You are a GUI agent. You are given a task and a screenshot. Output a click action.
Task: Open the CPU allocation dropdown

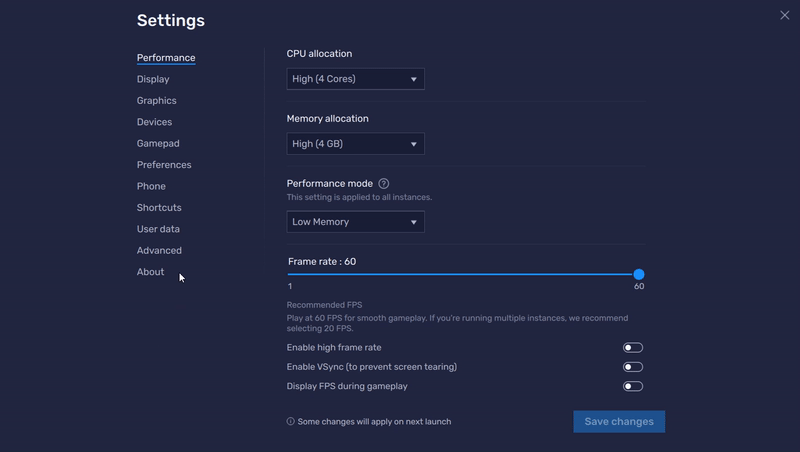click(x=355, y=79)
